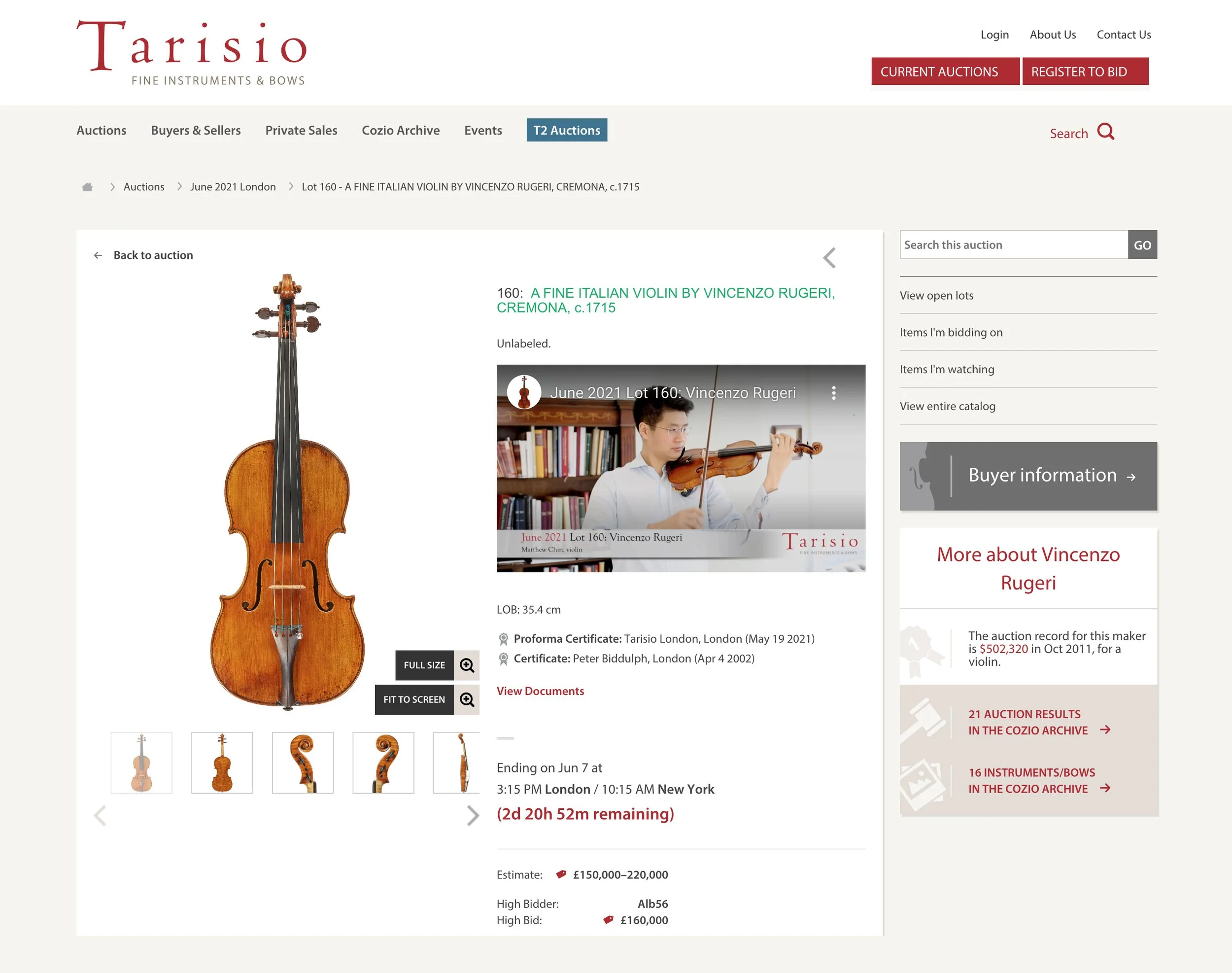
Task: Click the home breadcrumb icon
Action: (x=87, y=187)
